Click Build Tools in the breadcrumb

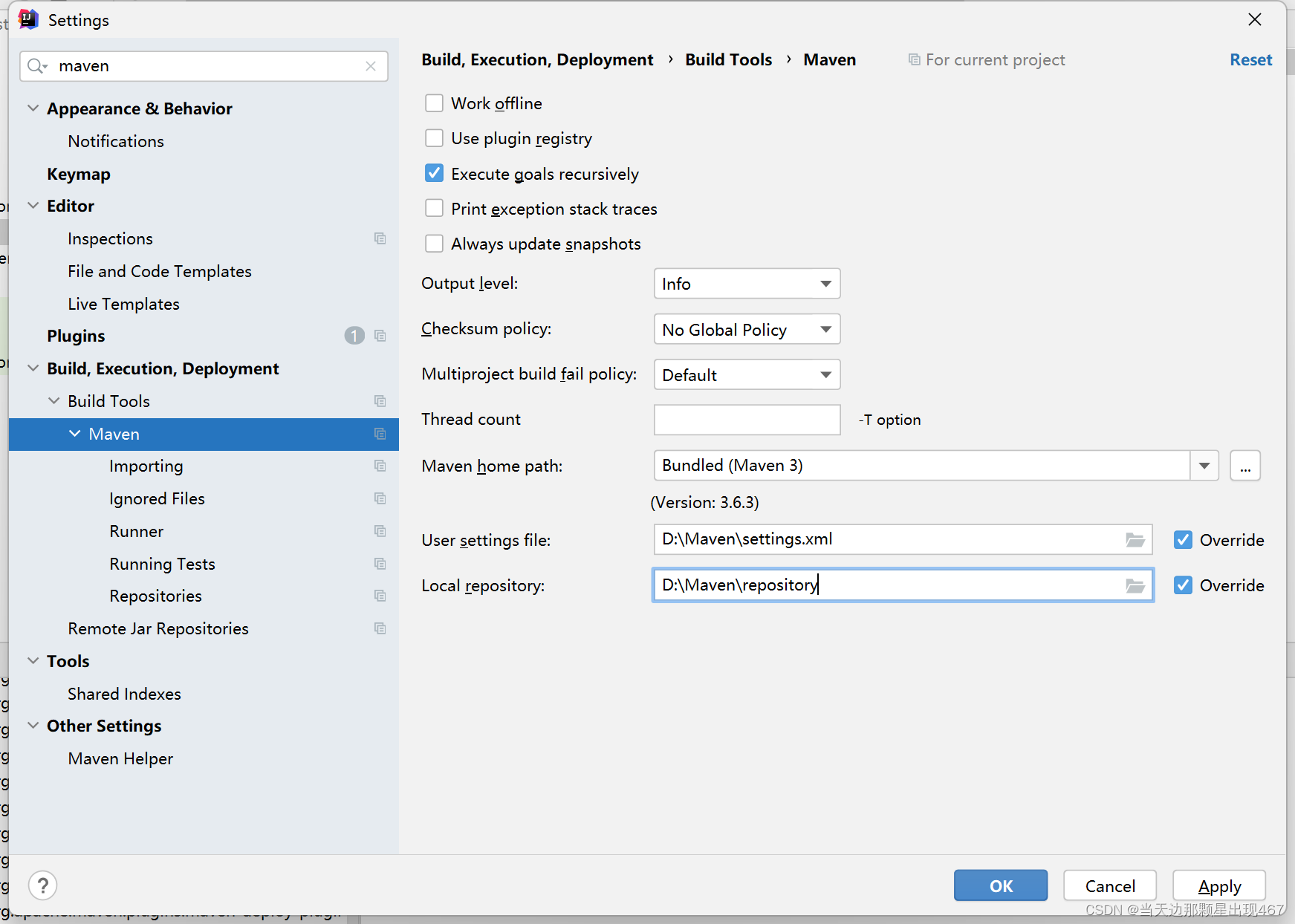click(x=728, y=59)
